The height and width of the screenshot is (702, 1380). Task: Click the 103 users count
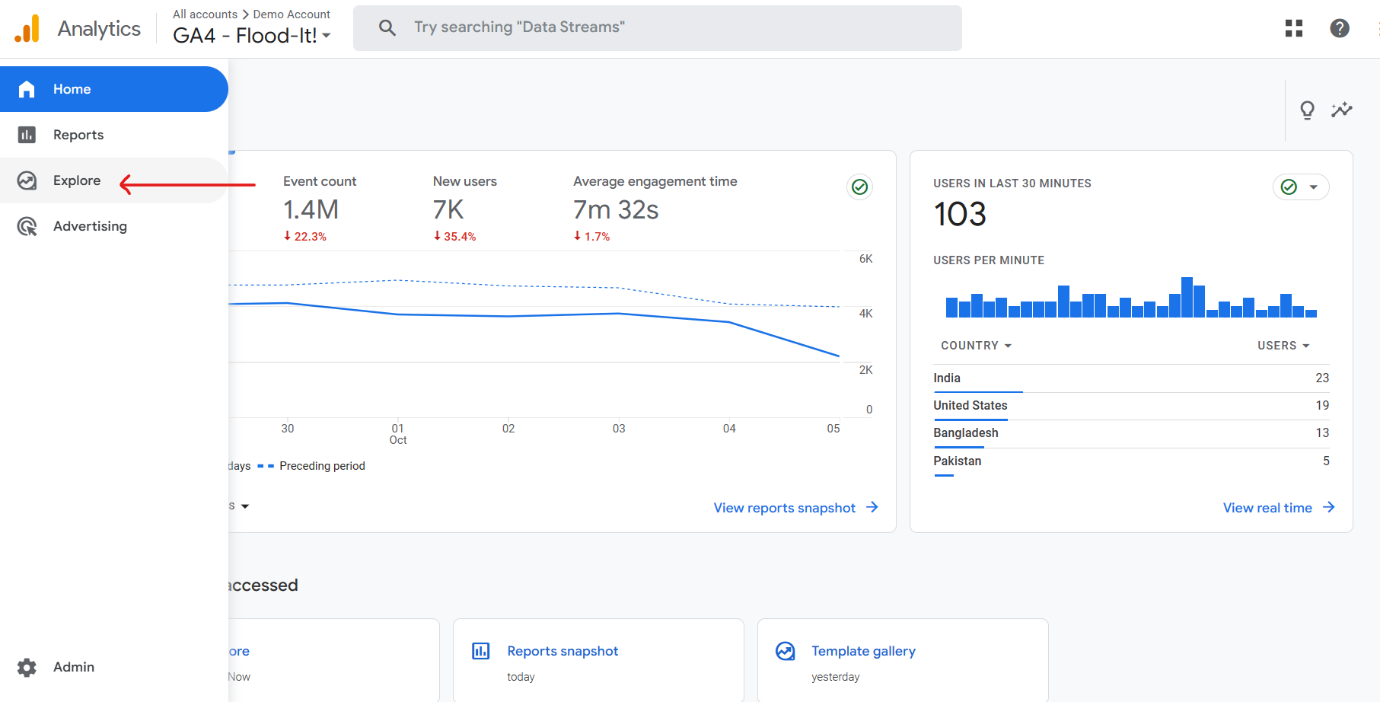960,214
